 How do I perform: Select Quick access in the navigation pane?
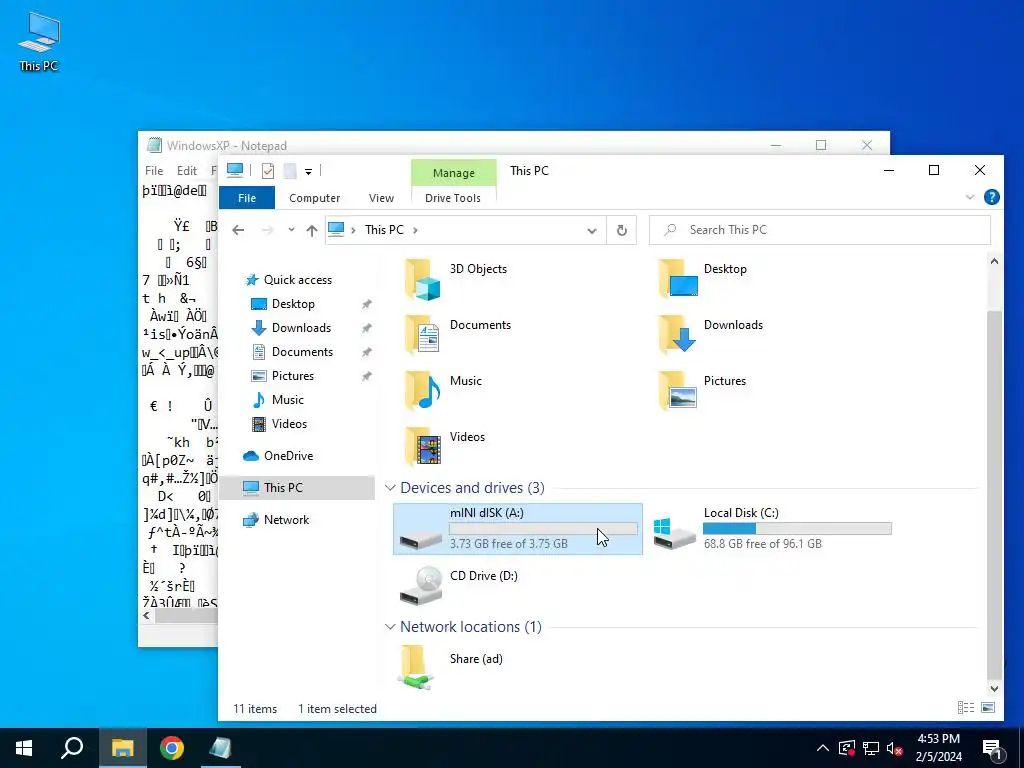click(297, 280)
